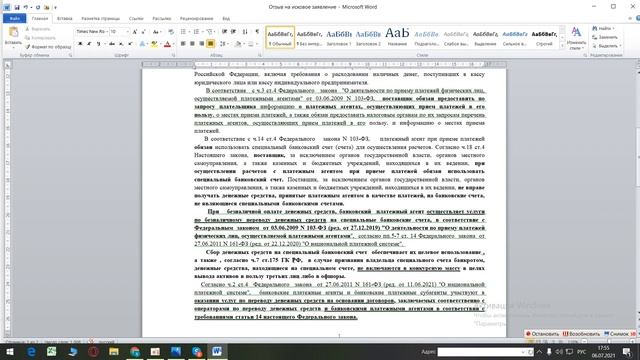Viewport: 640px width, 360px height.
Task: Open Paragraph dialog launcher
Action: click(260, 55)
